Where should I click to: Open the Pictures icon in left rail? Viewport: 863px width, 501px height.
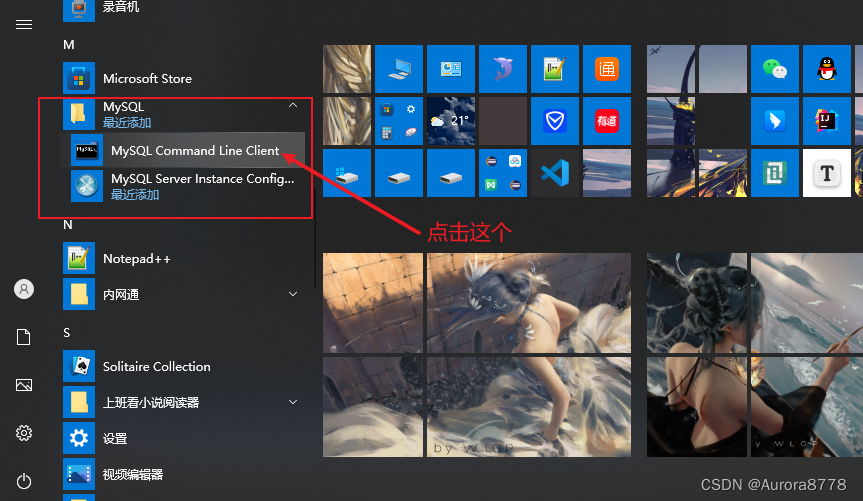[x=24, y=385]
